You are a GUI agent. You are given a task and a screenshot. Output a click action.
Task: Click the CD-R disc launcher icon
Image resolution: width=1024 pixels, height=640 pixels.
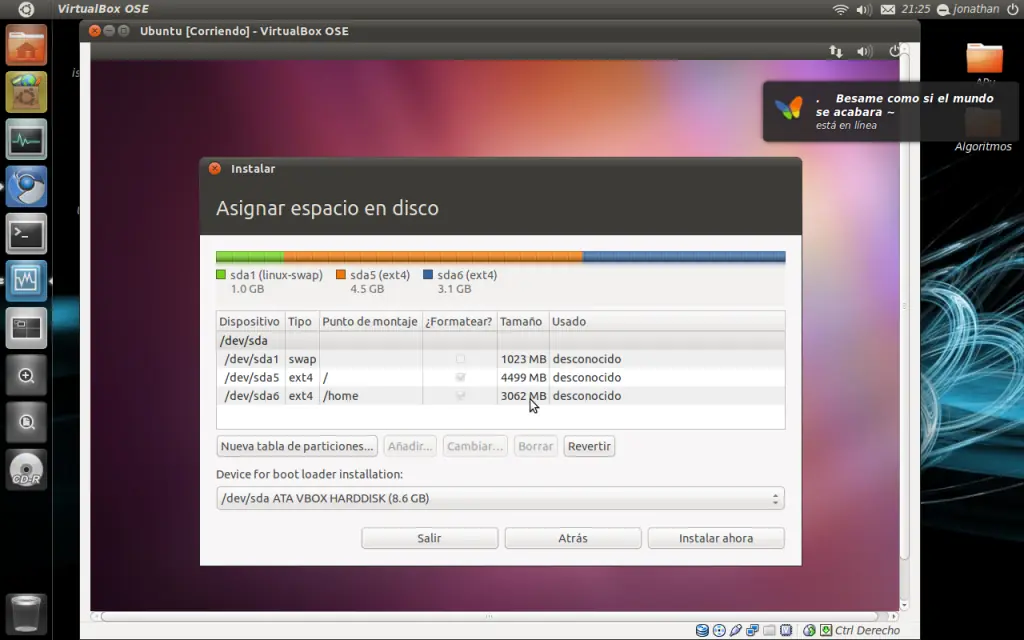tap(26, 470)
